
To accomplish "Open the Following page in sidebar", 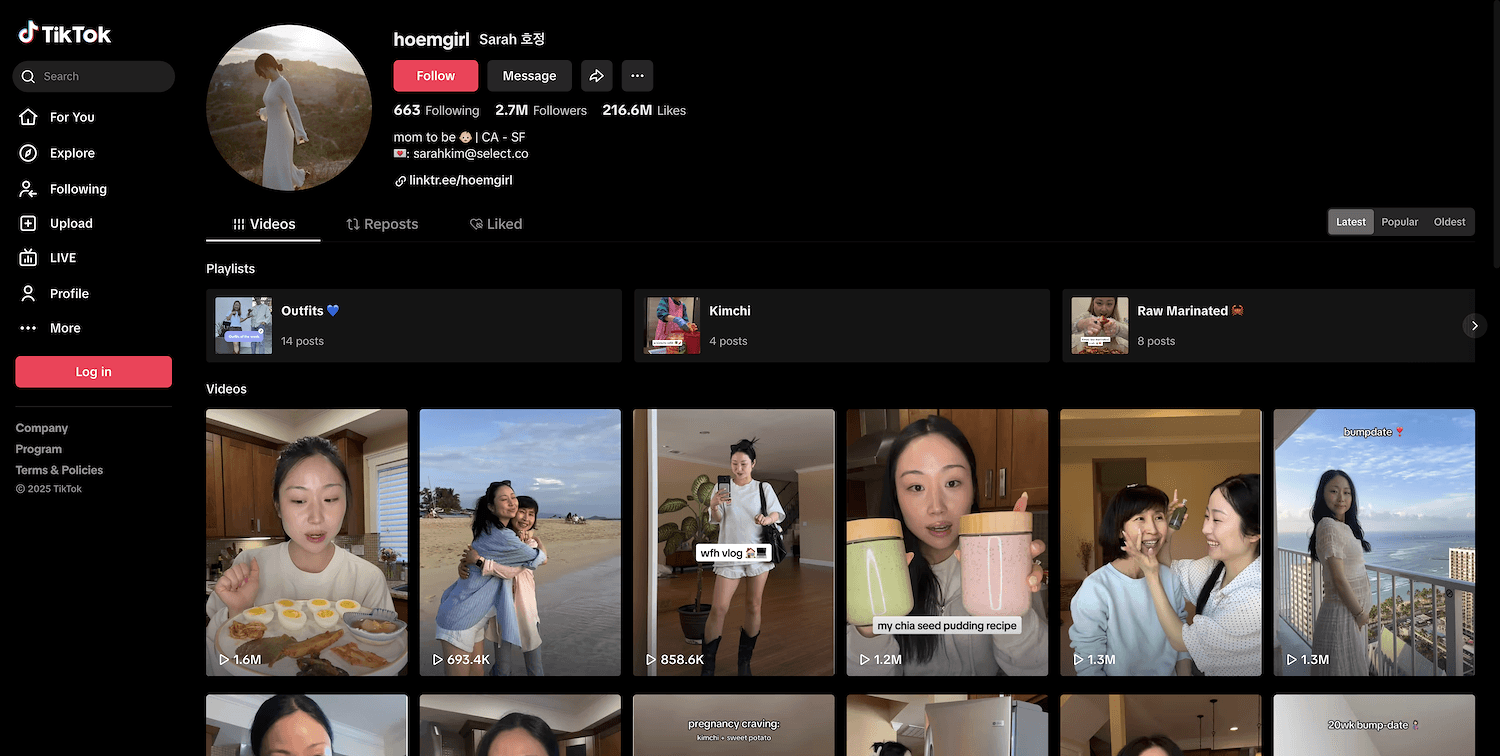I will click(x=78, y=189).
